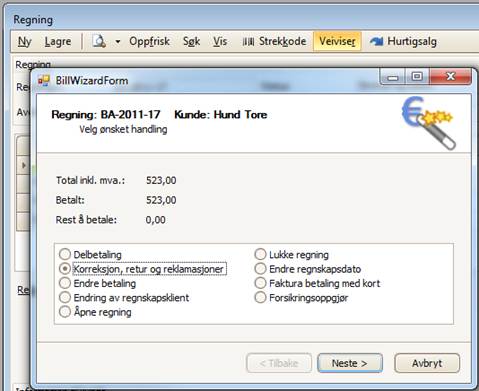Click the Hurtigsalg arrow icon

point(377,41)
